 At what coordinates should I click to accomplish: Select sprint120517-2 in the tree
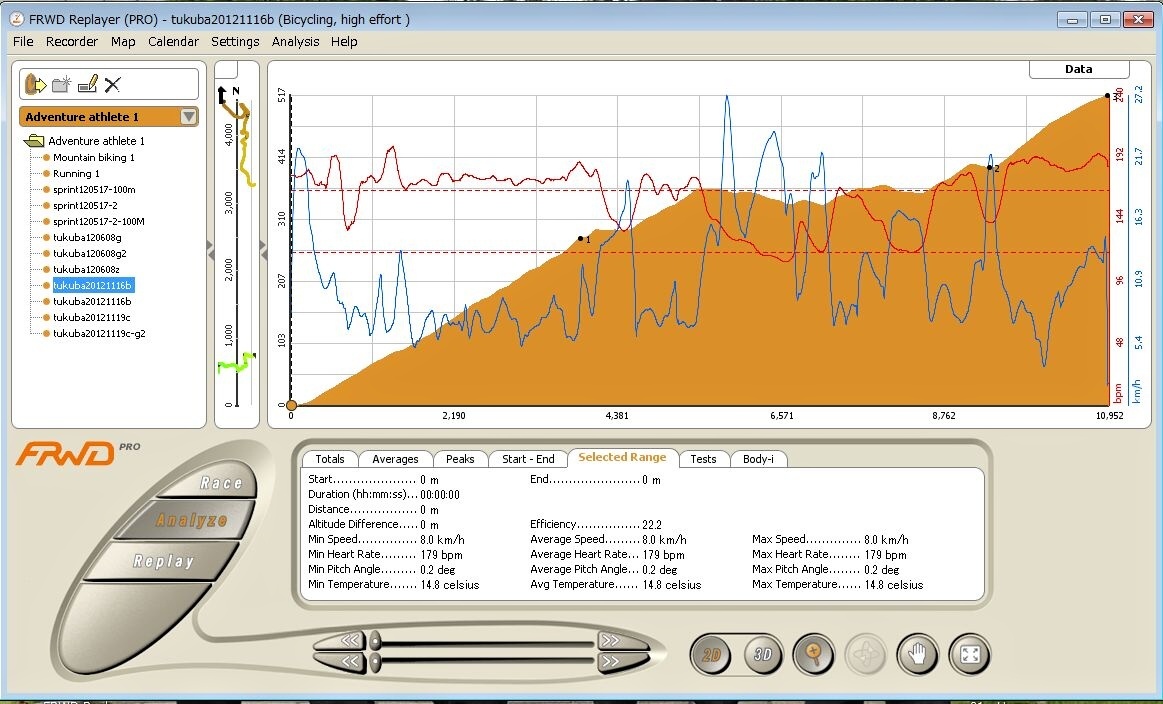[x=85, y=205]
